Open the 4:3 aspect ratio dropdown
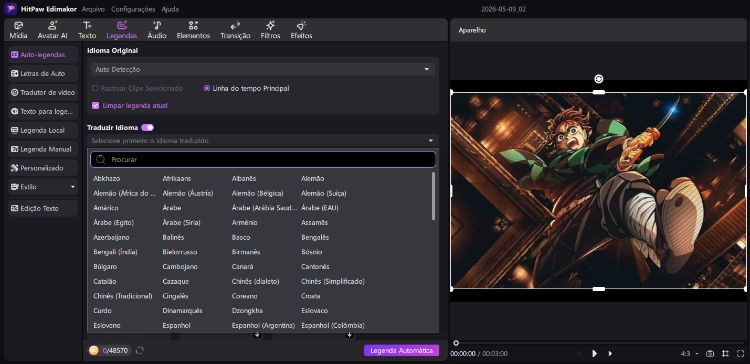 [689, 353]
